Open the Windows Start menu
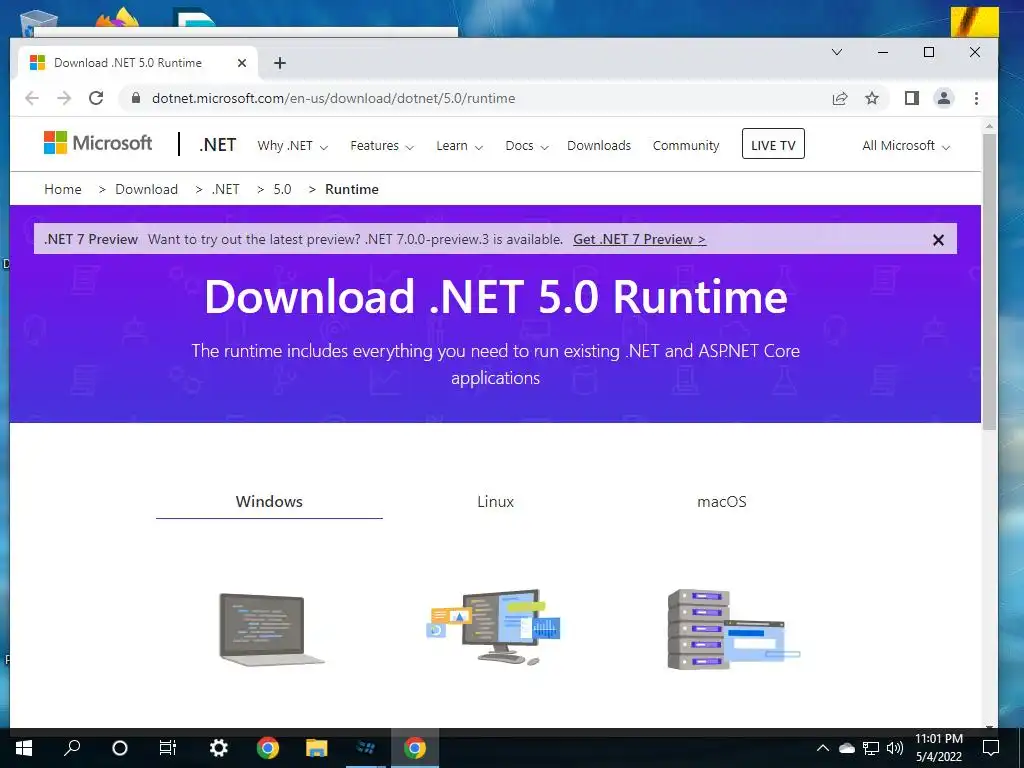Image resolution: width=1024 pixels, height=768 pixels. point(24,748)
